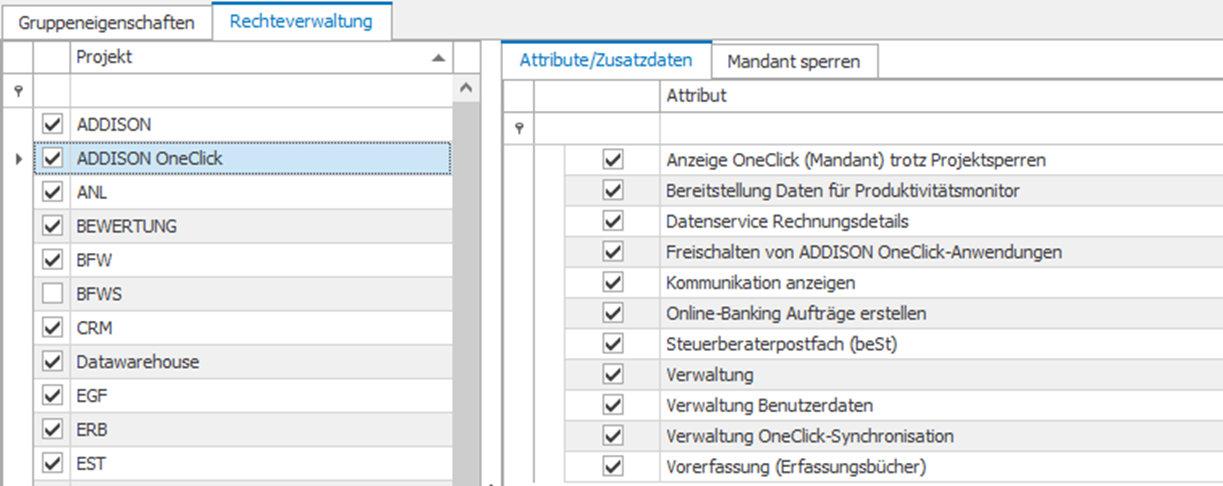Click the filter key icon in project list
1223x486 pixels.
(x=16, y=90)
